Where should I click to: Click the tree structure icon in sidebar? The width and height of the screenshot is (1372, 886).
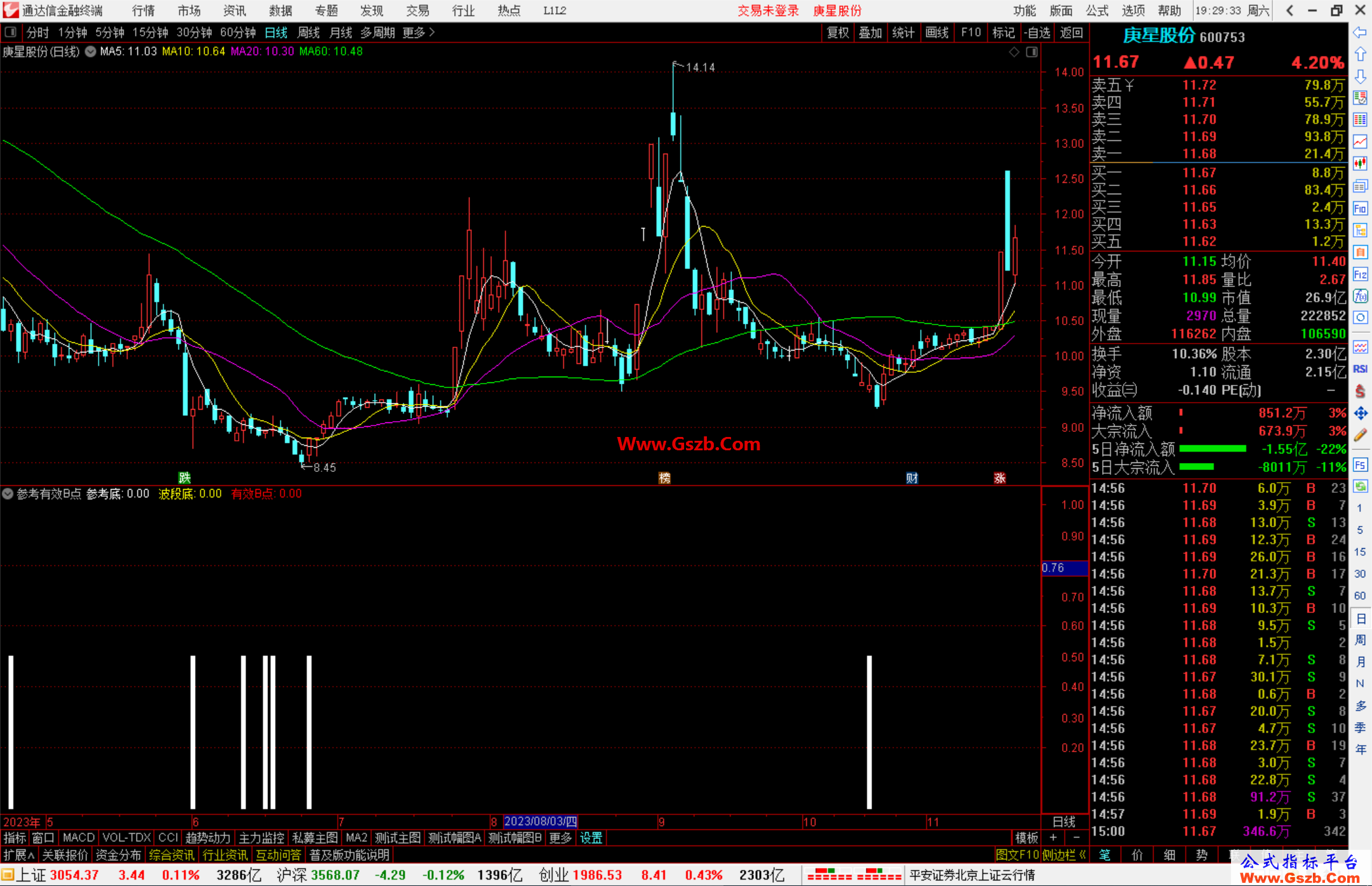coord(1360,230)
